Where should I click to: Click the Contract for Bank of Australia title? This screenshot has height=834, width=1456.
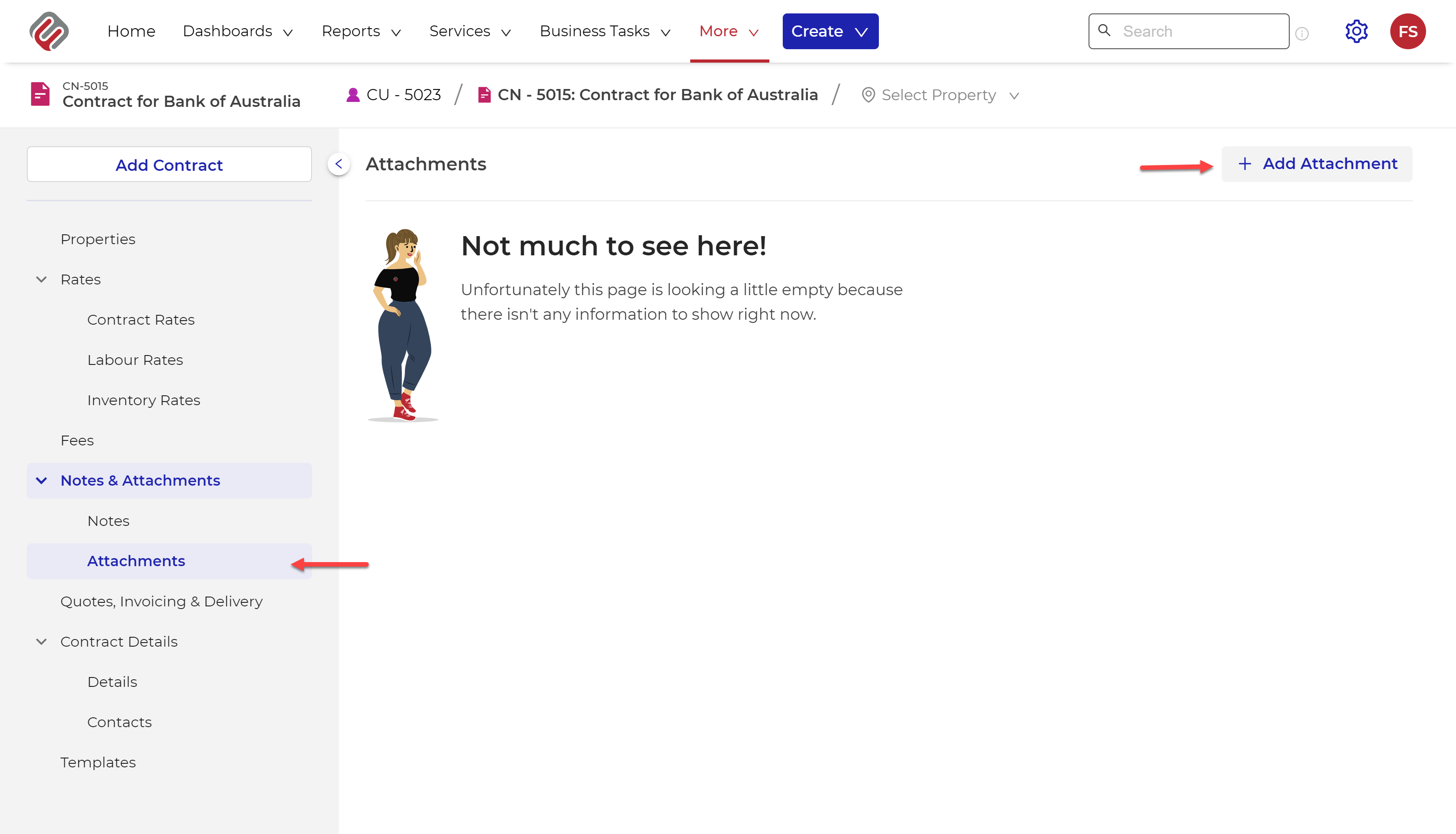[181, 102]
